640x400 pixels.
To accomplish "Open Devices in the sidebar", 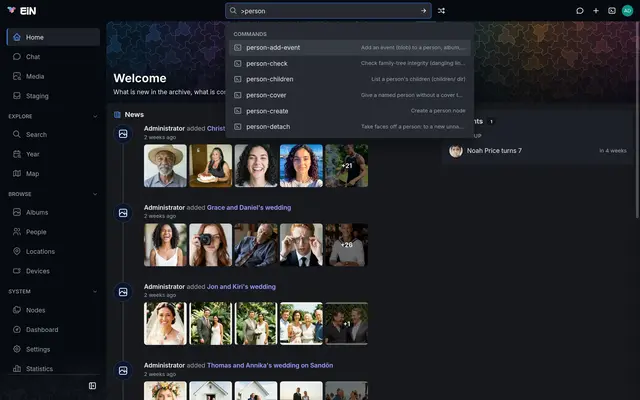I will pyautogui.click(x=53, y=271).
